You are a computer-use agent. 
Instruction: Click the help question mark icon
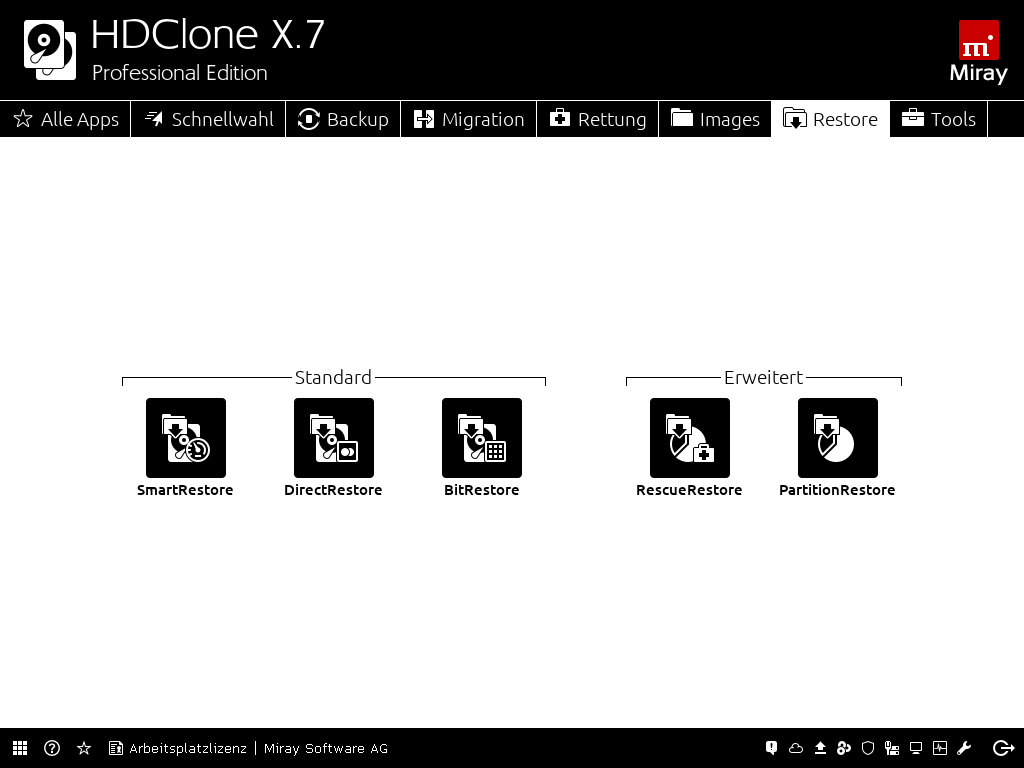point(52,748)
